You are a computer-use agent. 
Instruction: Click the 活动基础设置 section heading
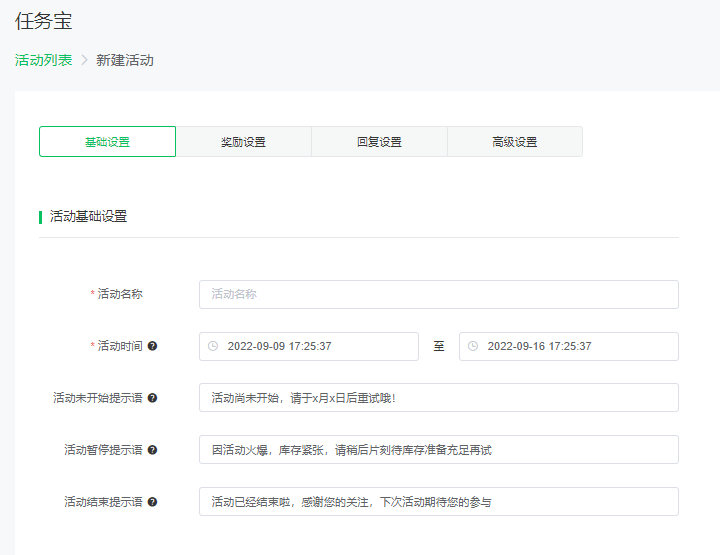tap(88, 216)
